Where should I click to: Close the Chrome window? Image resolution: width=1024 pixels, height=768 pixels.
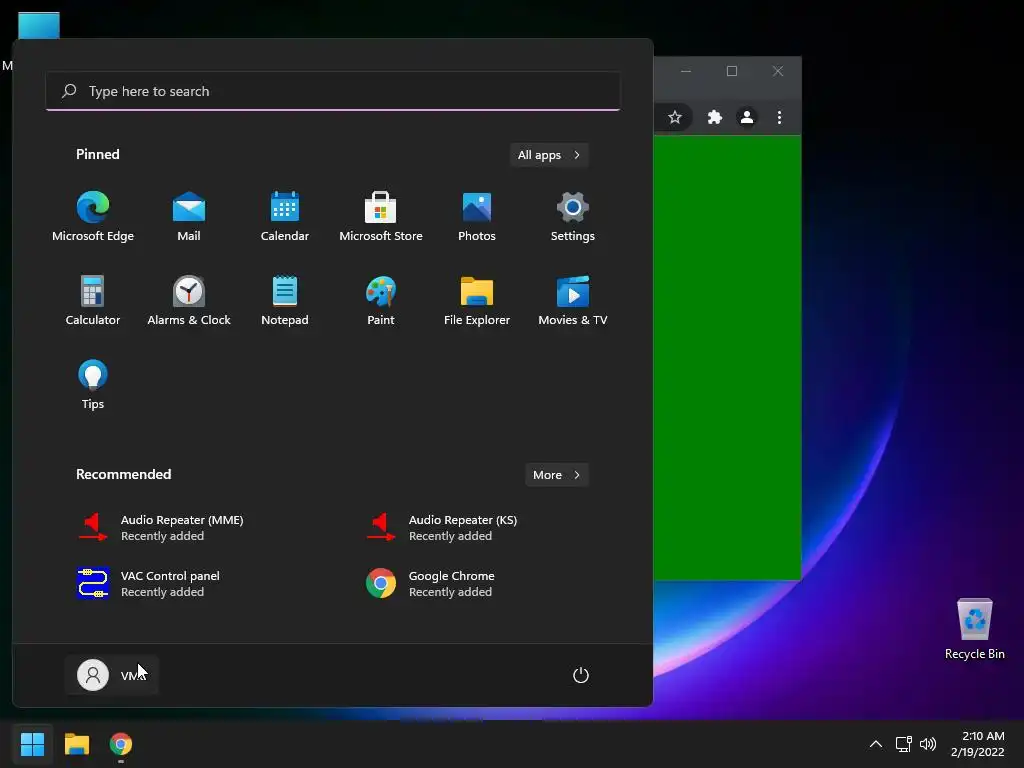pos(778,71)
